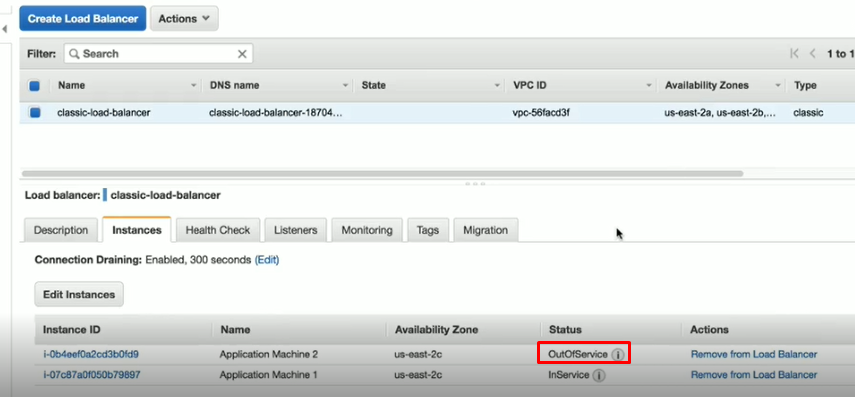Open the Tags tab
Image resolution: width=855 pixels, height=397 pixels.
pos(428,230)
